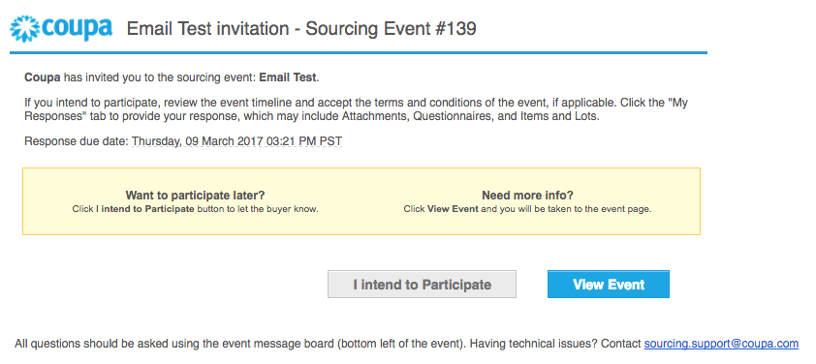Click the bold Coupa sender name in the body
816x364 pixels.
[x=43, y=78]
